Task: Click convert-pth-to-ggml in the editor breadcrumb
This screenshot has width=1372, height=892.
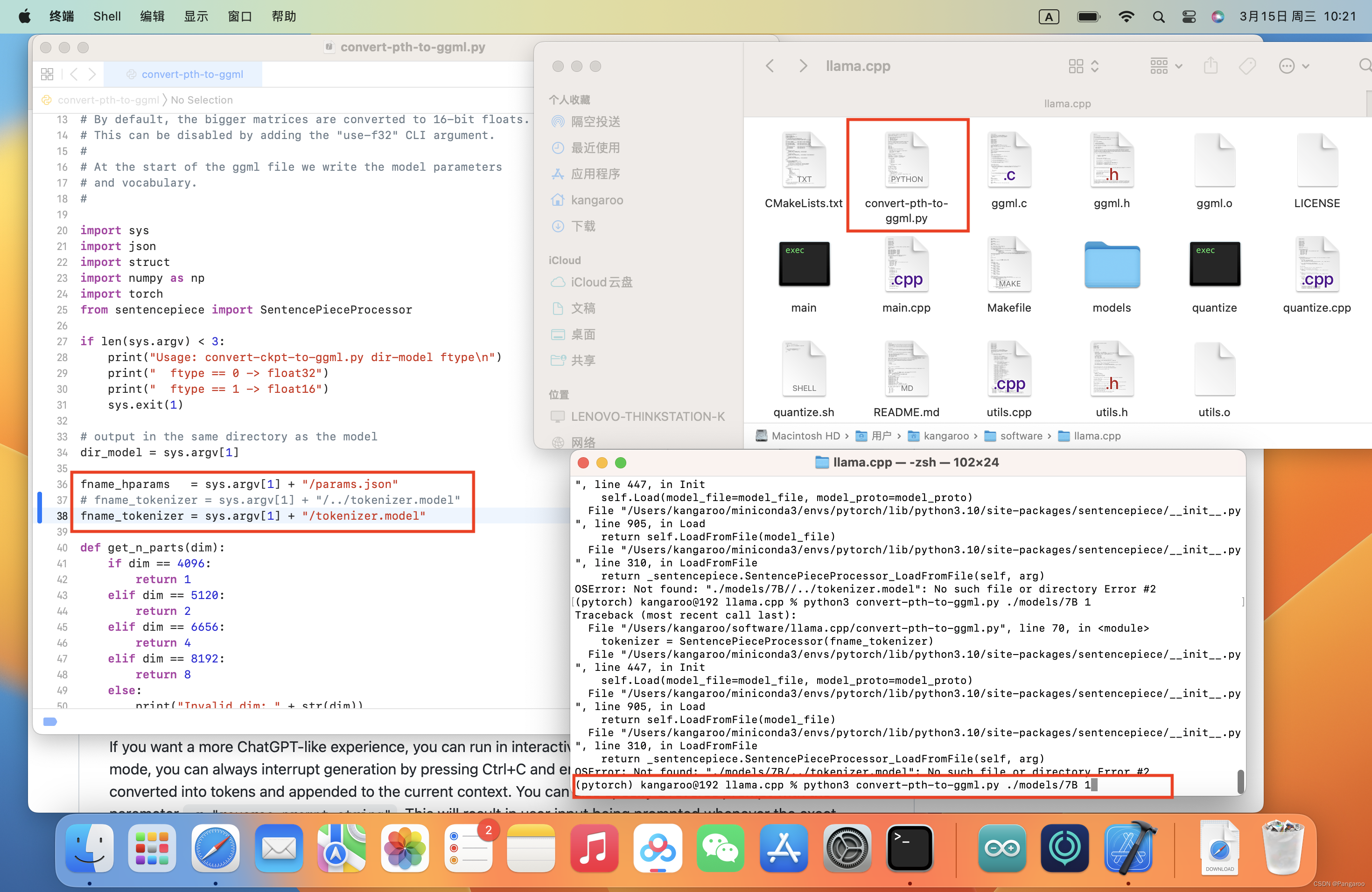Action: 108,100
